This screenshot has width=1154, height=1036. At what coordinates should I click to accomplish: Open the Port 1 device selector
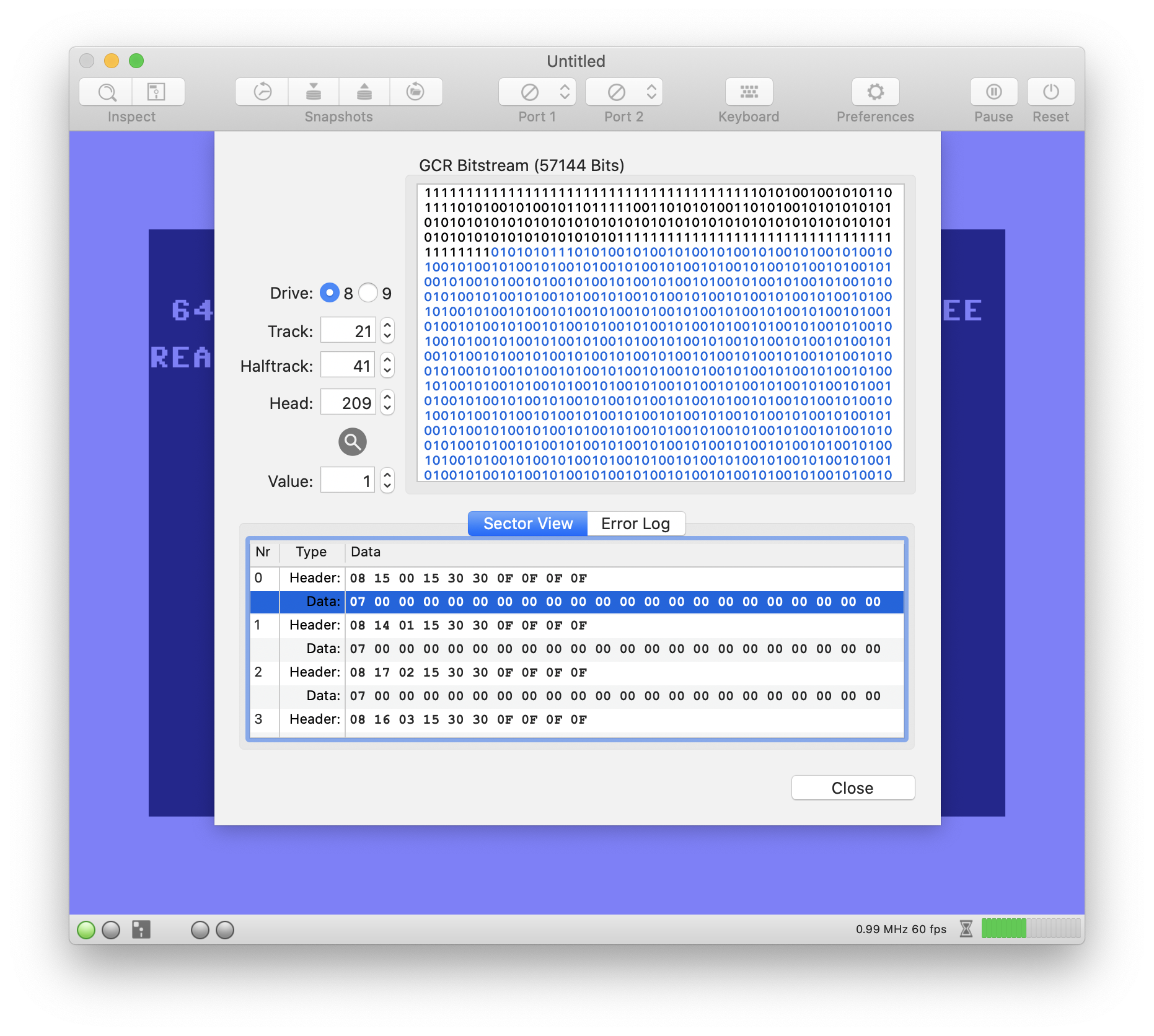[x=537, y=91]
